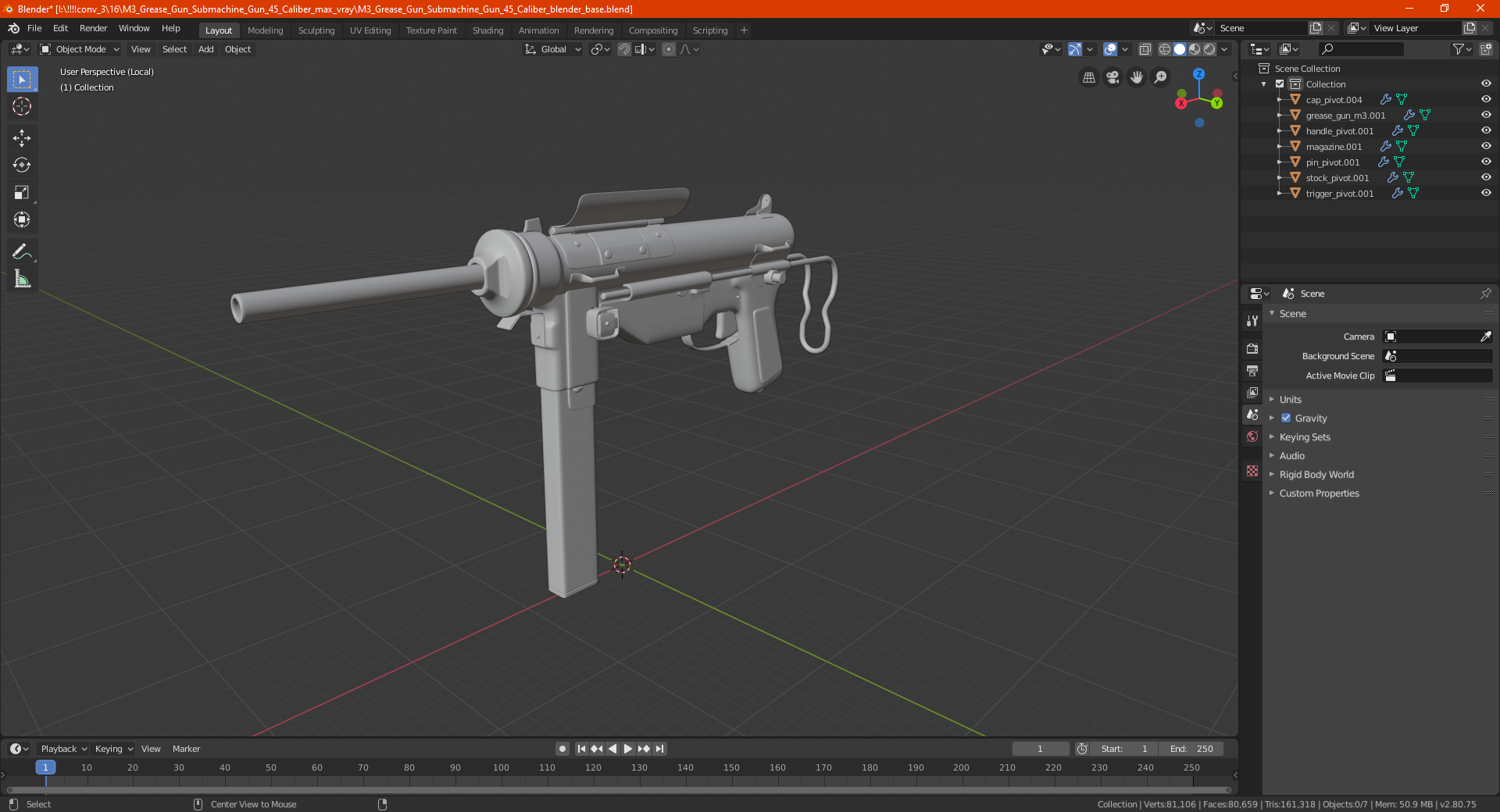1500x812 pixels.
Task: Expand the Custom Properties panel
Action: (x=1319, y=493)
